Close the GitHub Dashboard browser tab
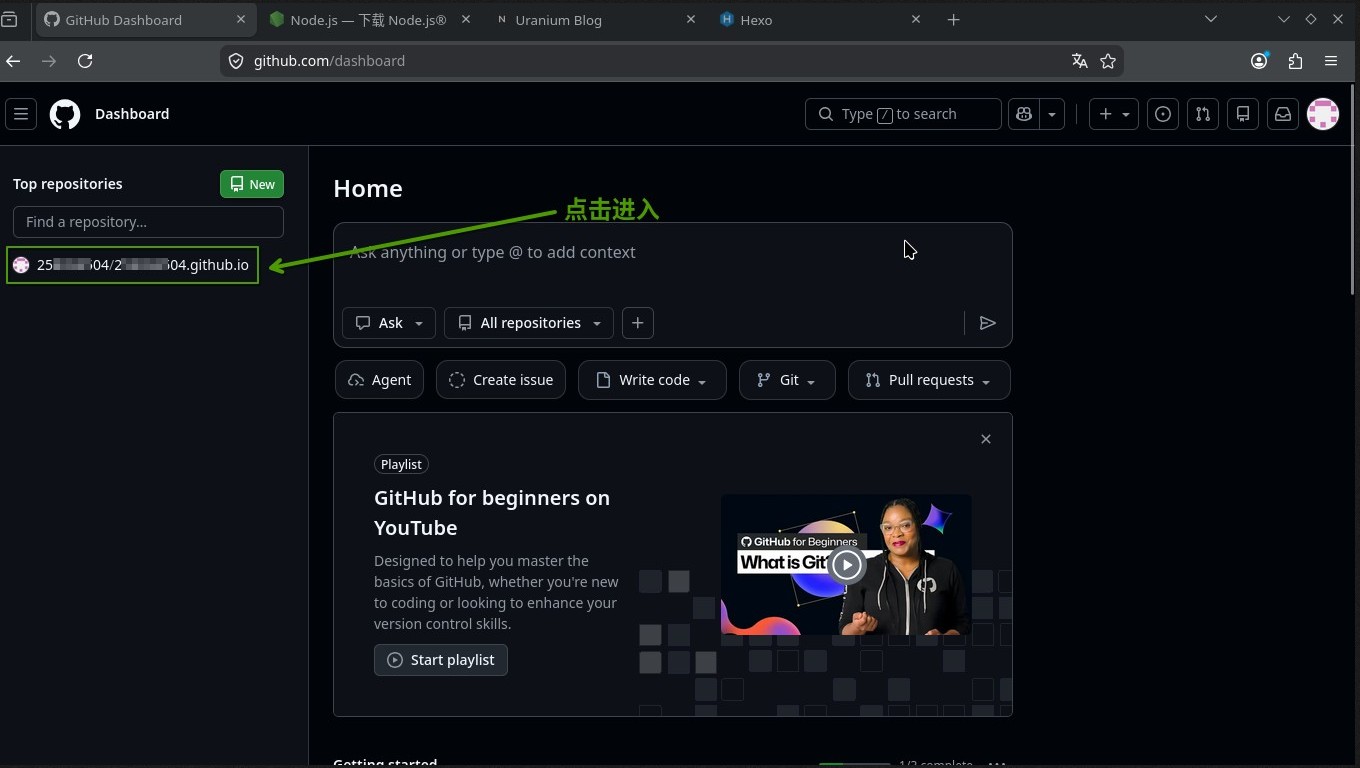The width and height of the screenshot is (1360, 768). tap(241, 19)
